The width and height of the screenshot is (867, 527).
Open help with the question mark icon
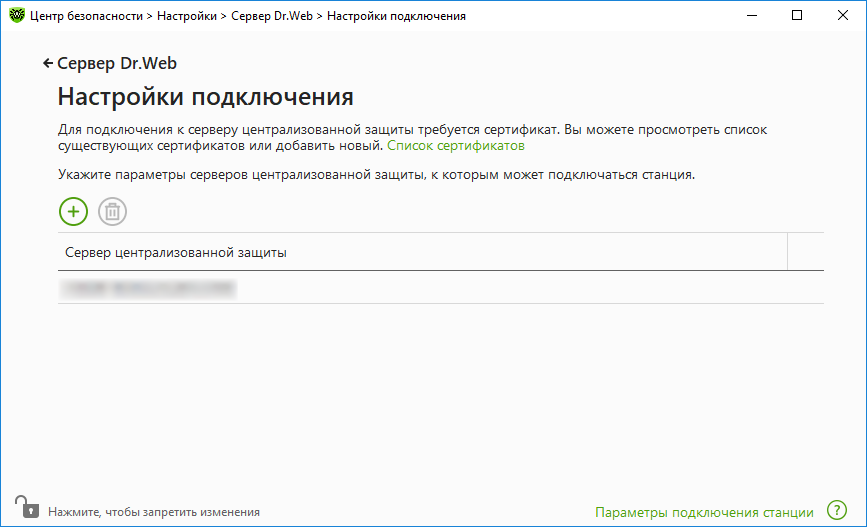(x=837, y=510)
